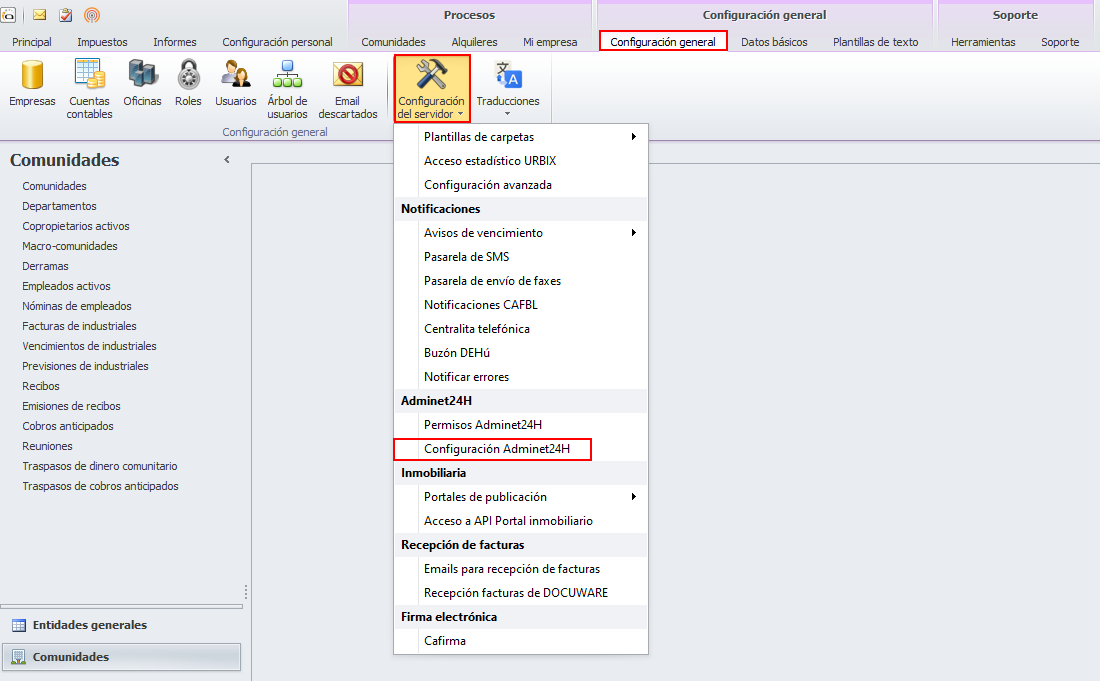Open Recibos in the sidebar
The width and height of the screenshot is (1100, 681).
(41, 386)
